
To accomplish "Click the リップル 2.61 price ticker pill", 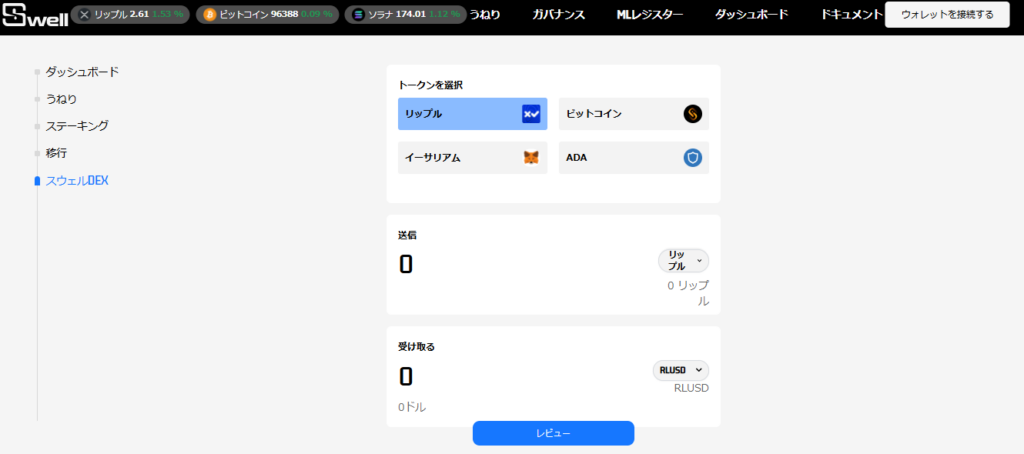I will pos(130,14).
